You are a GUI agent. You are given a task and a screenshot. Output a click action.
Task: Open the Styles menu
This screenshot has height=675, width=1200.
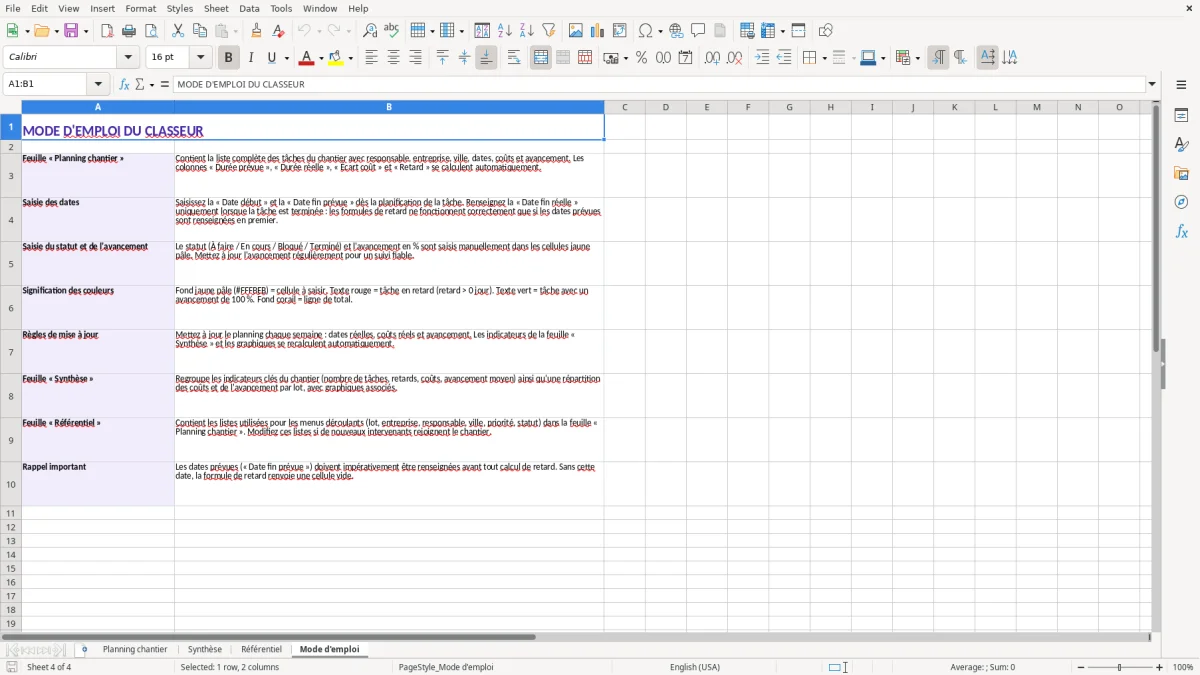[x=180, y=8]
